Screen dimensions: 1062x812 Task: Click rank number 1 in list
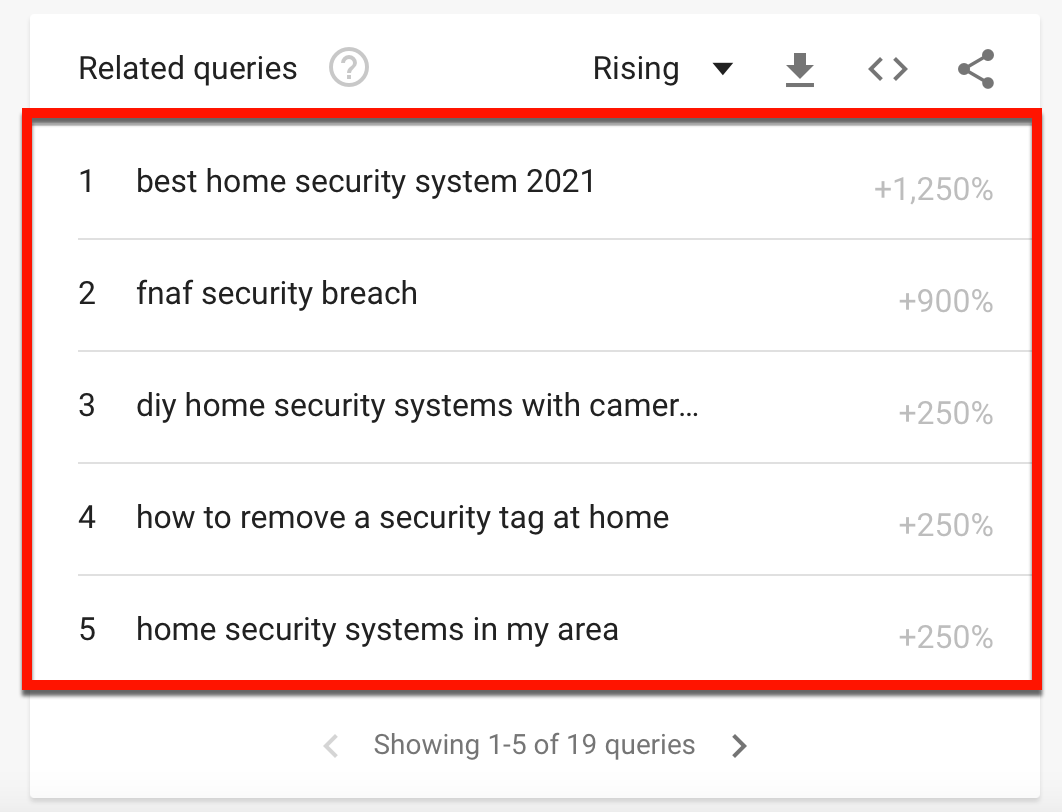pyautogui.click(x=86, y=181)
